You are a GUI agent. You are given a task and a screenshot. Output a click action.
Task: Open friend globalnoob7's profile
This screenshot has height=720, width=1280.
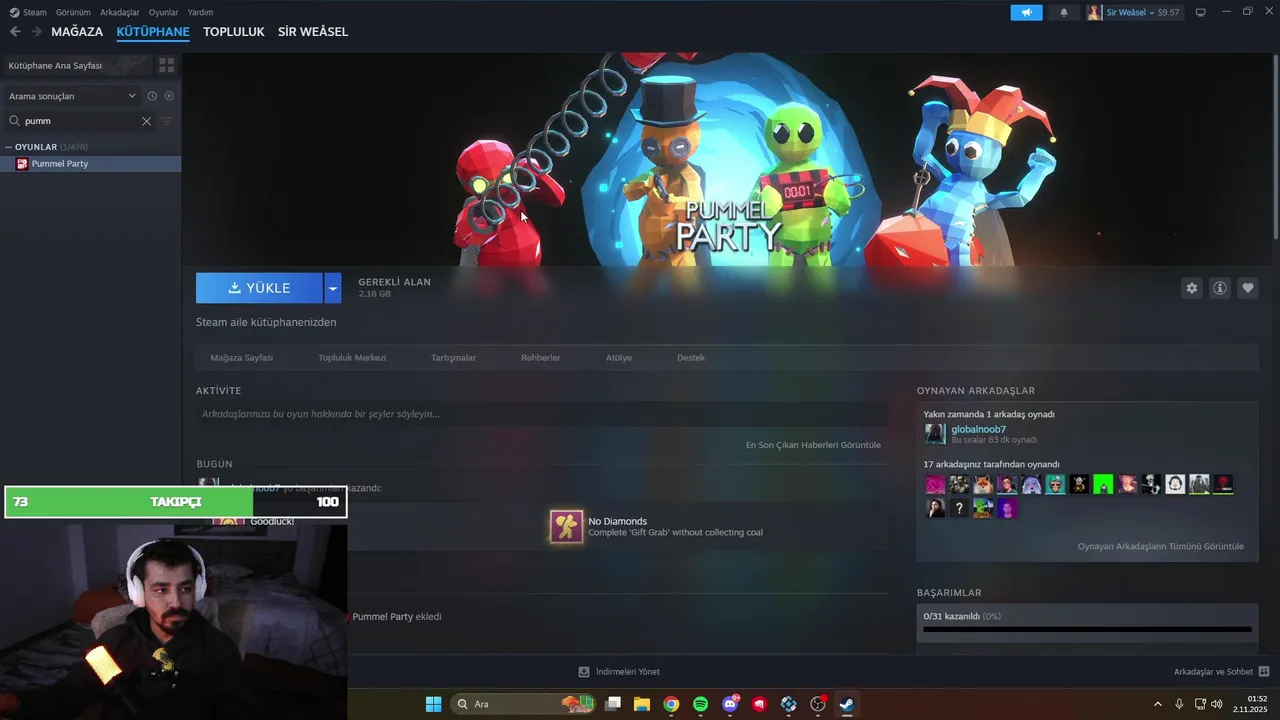pos(978,429)
